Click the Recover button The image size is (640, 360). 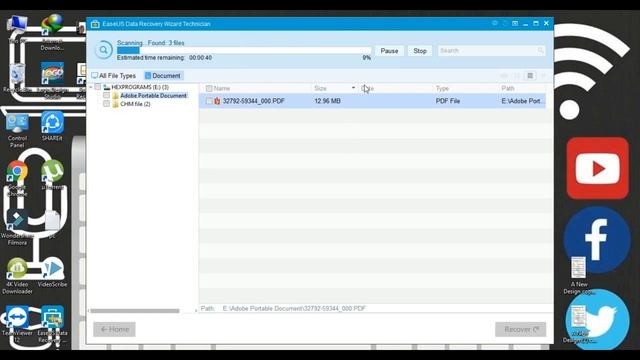pos(520,329)
